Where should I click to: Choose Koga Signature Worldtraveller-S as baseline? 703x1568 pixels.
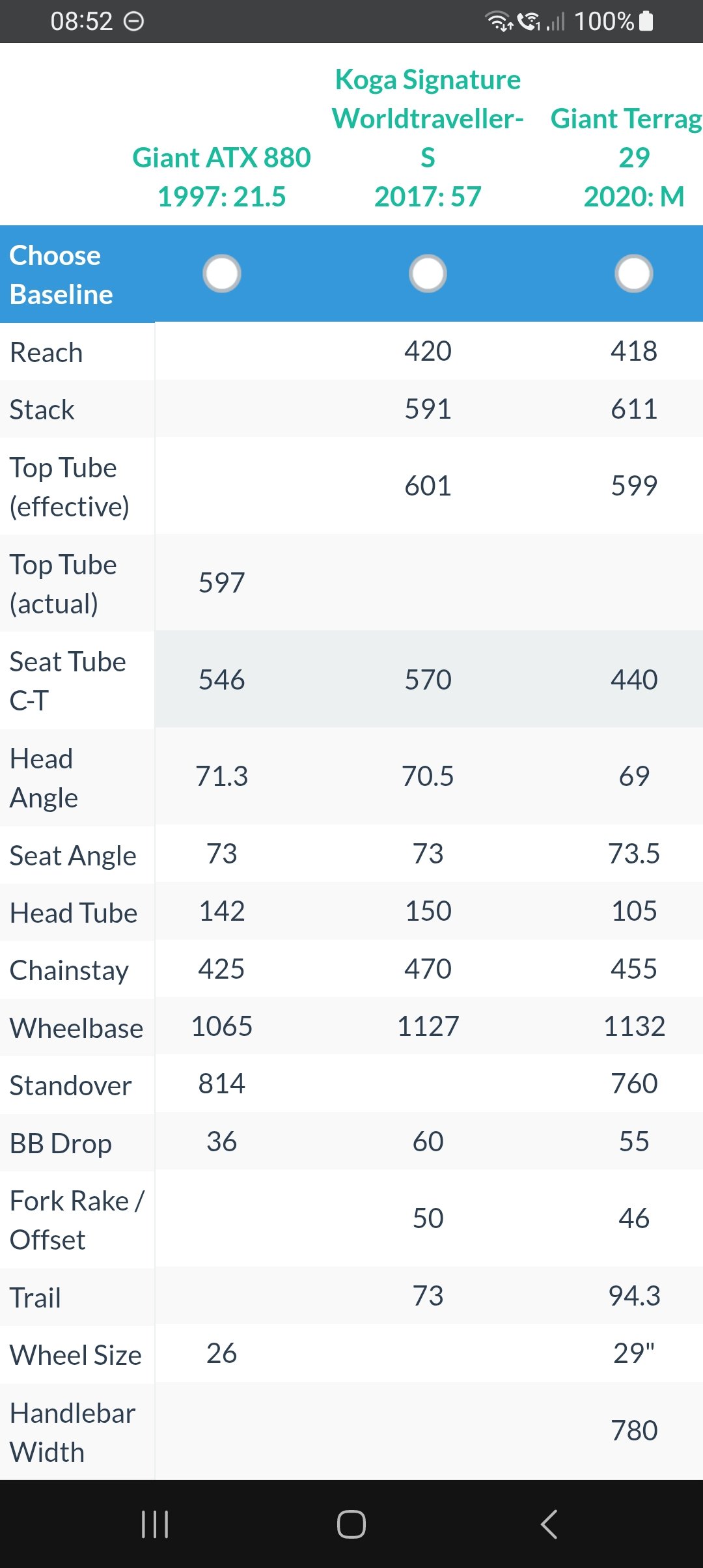pyautogui.click(x=428, y=273)
